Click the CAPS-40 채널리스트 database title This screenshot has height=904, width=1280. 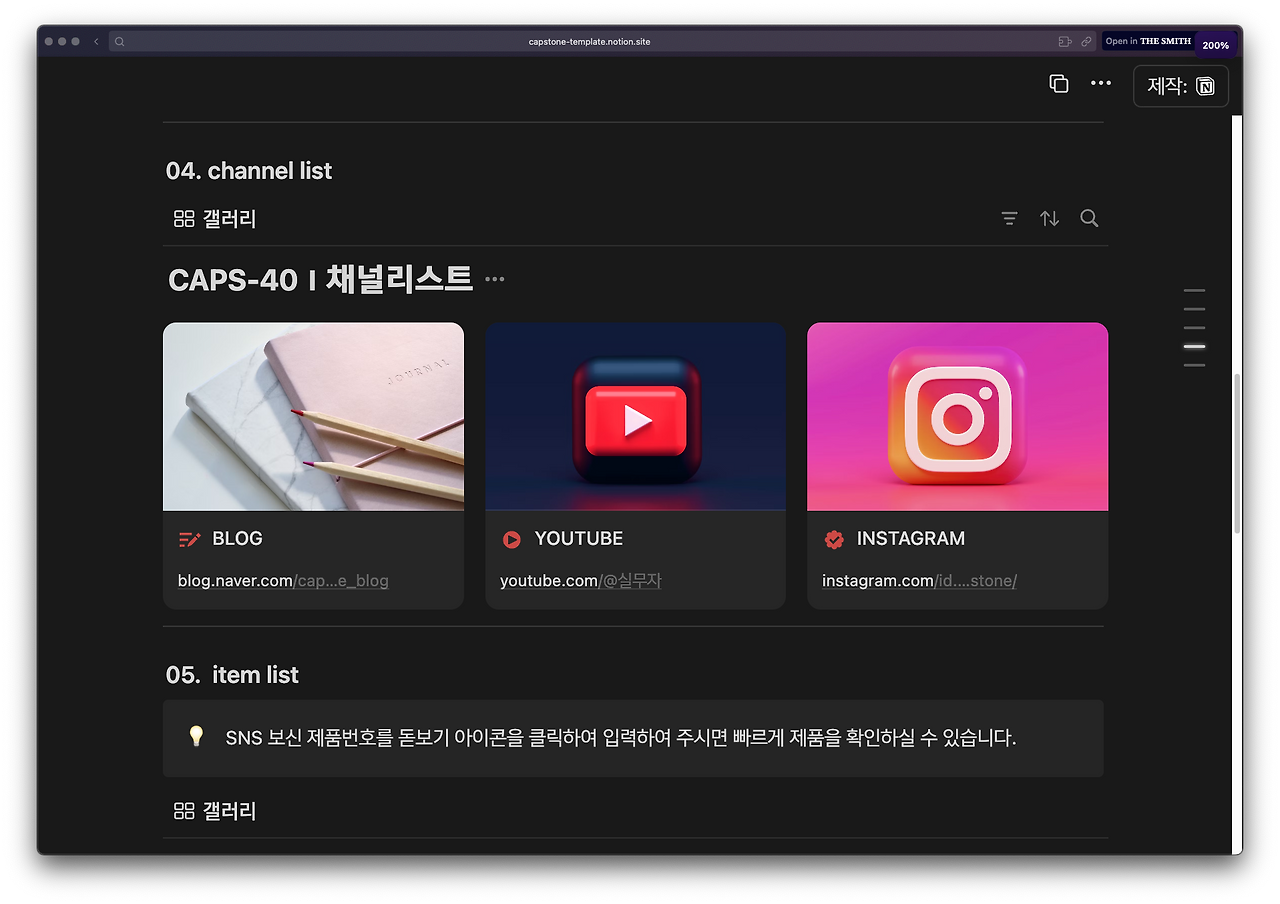(x=320, y=279)
